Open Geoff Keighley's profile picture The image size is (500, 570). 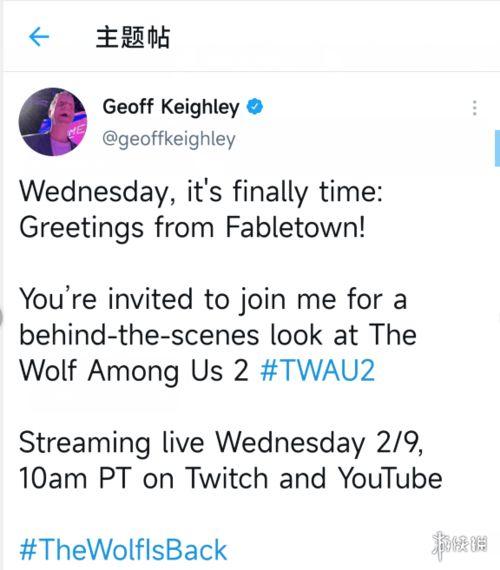tap(53, 122)
